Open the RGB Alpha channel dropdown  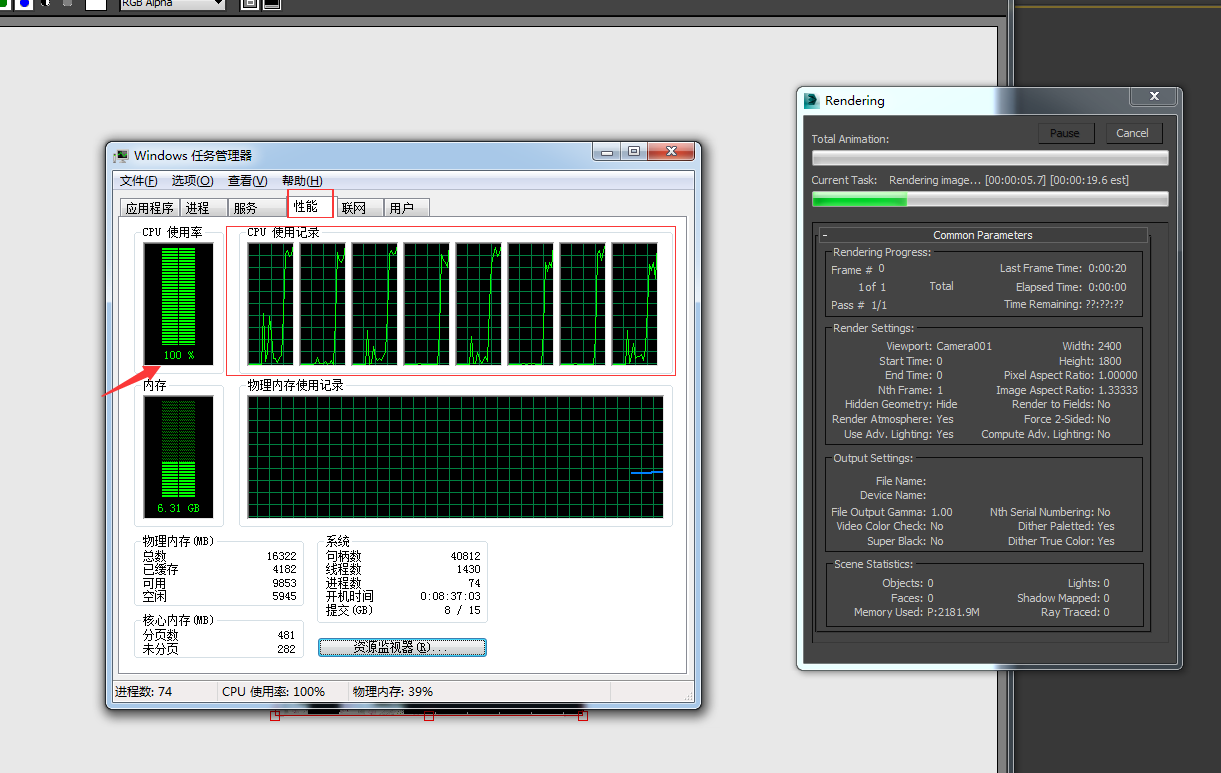click(x=172, y=4)
